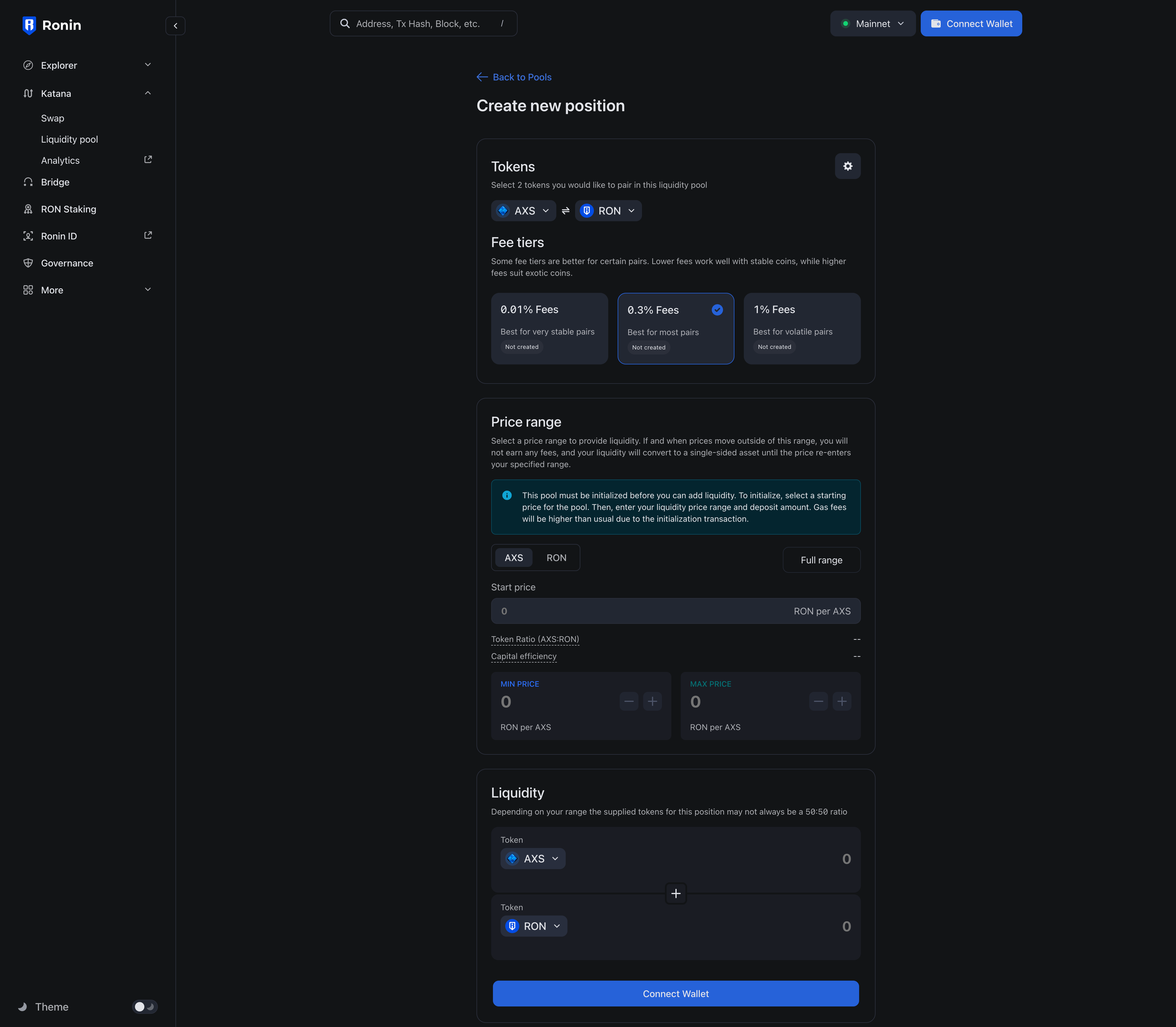Collapse the sidebar with the chevron button
This screenshot has height=1027, width=1176.
(x=175, y=26)
